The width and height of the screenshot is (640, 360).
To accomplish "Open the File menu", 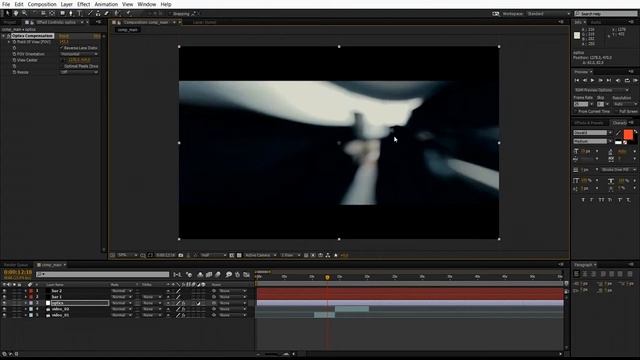I will (x=6, y=4).
